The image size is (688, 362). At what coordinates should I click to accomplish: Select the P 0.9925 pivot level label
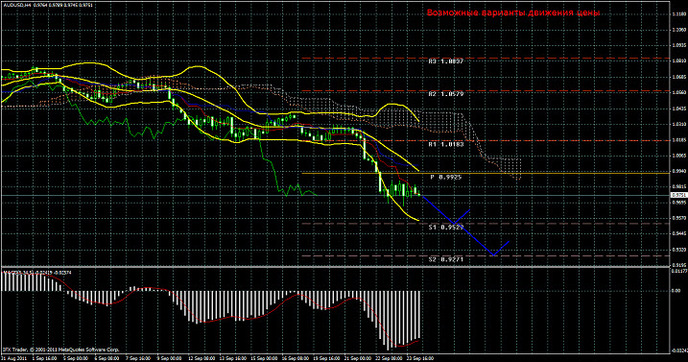[x=446, y=177]
